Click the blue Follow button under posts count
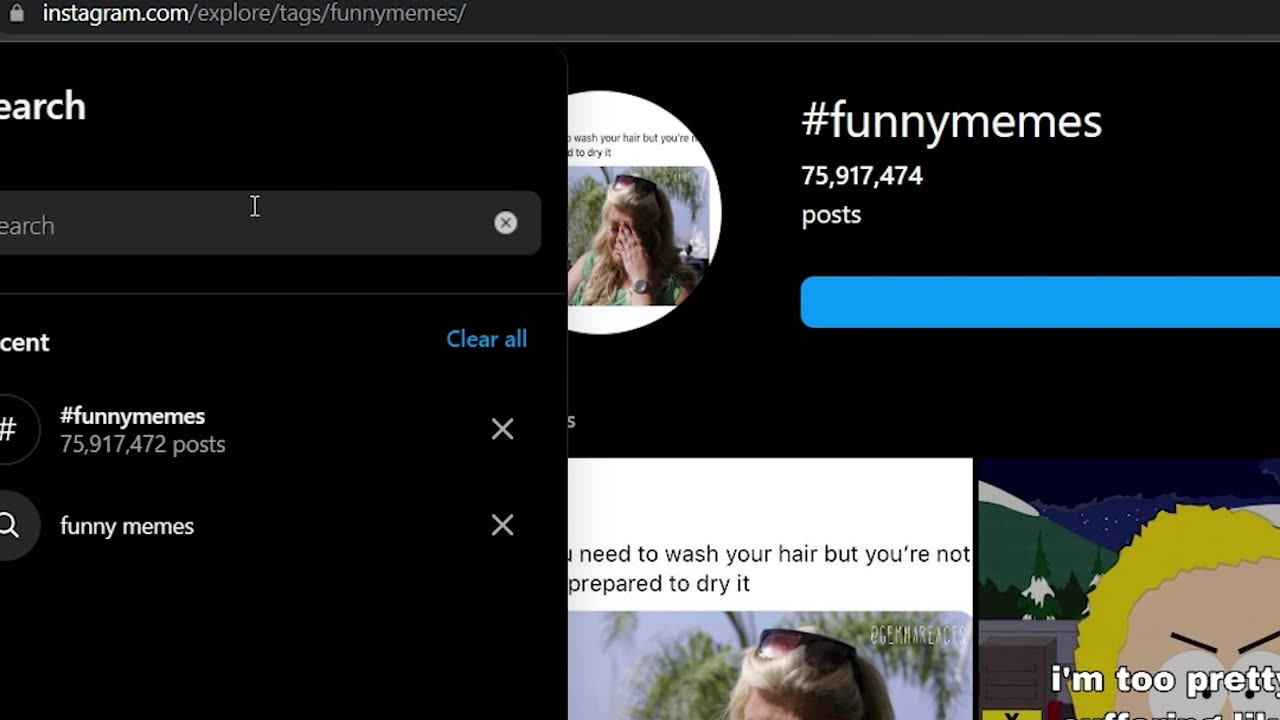1280x720 pixels. 1040,302
